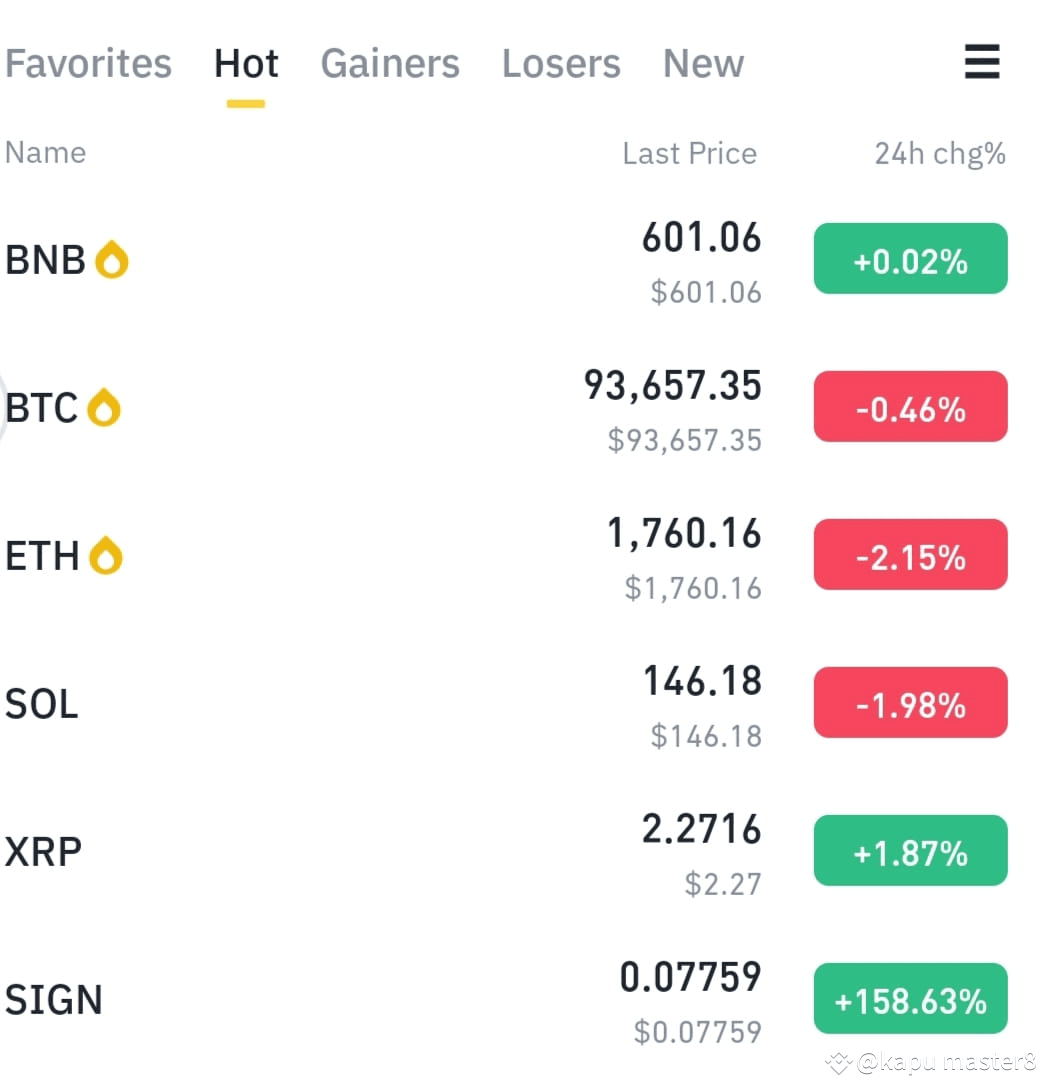1044x1084 pixels.
Task: Click the flame icon beside BTC
Action: click(104, 407)
